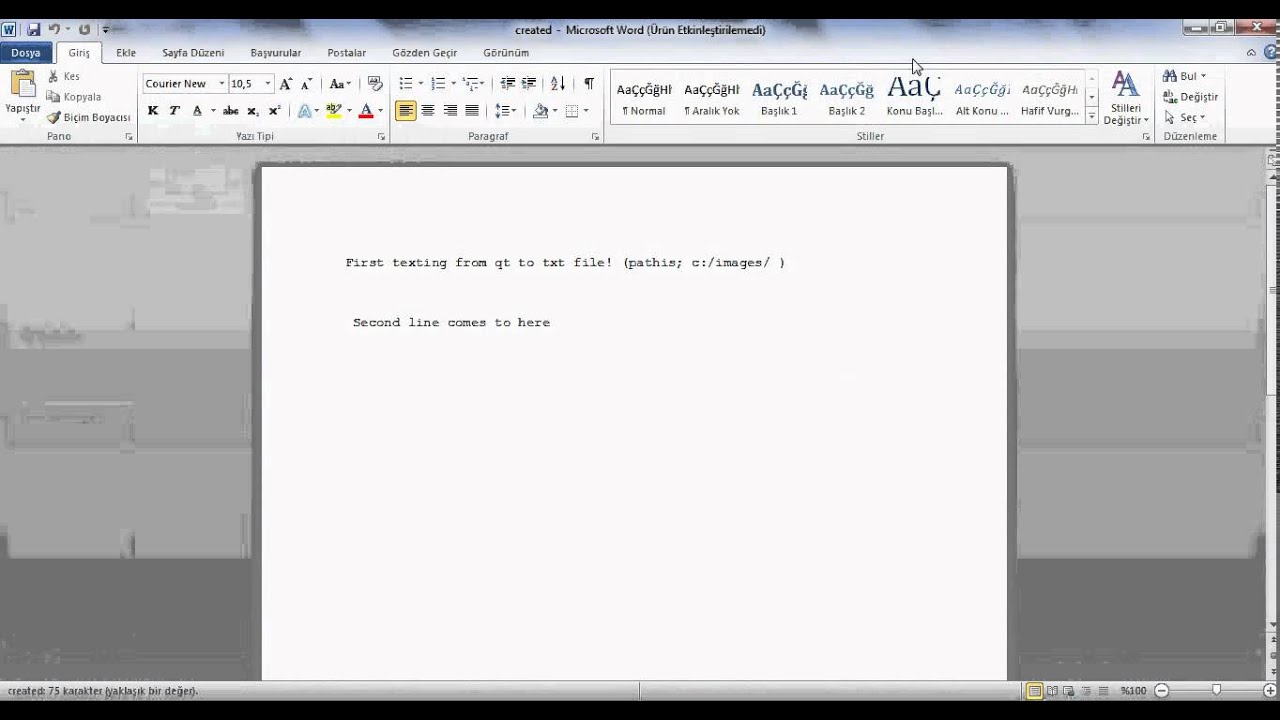This screenshot has width=1280, height=720.
Task: Open the change case Aa dropdown
Action: 341,84
